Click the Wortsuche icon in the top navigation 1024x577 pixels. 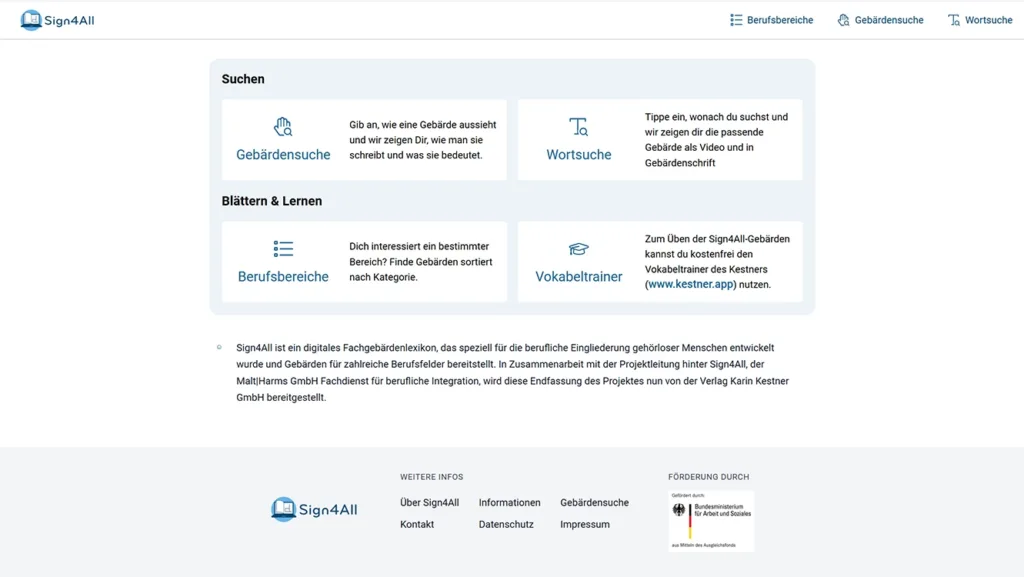(953, 19)
